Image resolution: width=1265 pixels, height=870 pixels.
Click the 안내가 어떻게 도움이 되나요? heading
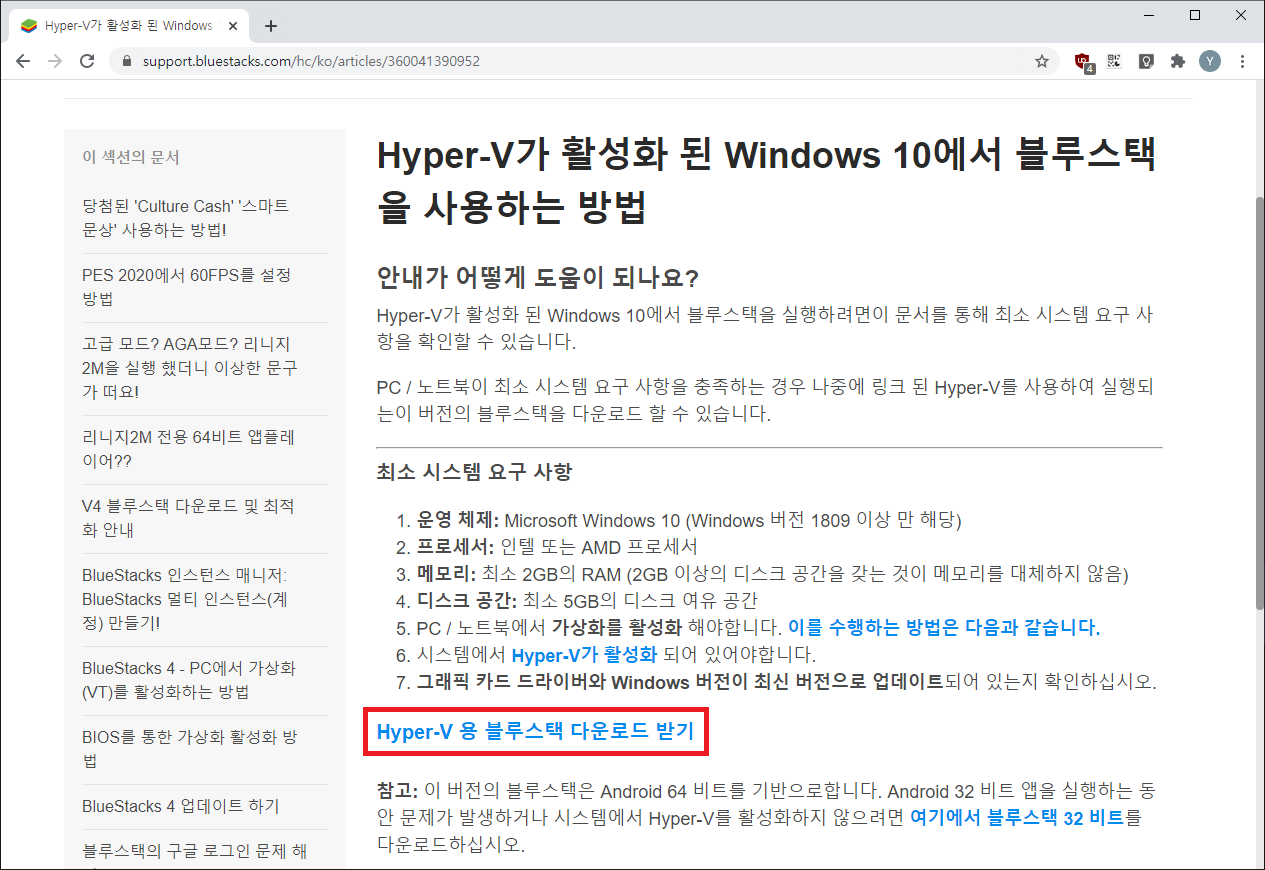pos(537,278)
